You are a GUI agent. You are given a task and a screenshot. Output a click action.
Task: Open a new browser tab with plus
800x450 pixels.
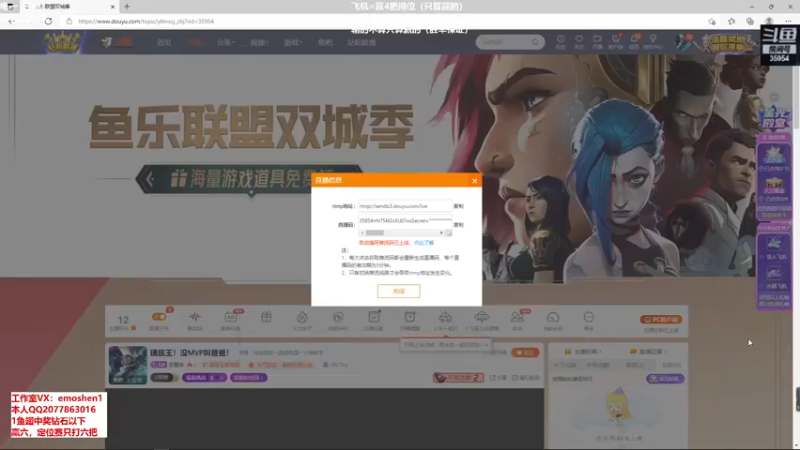tap(127, 7)
